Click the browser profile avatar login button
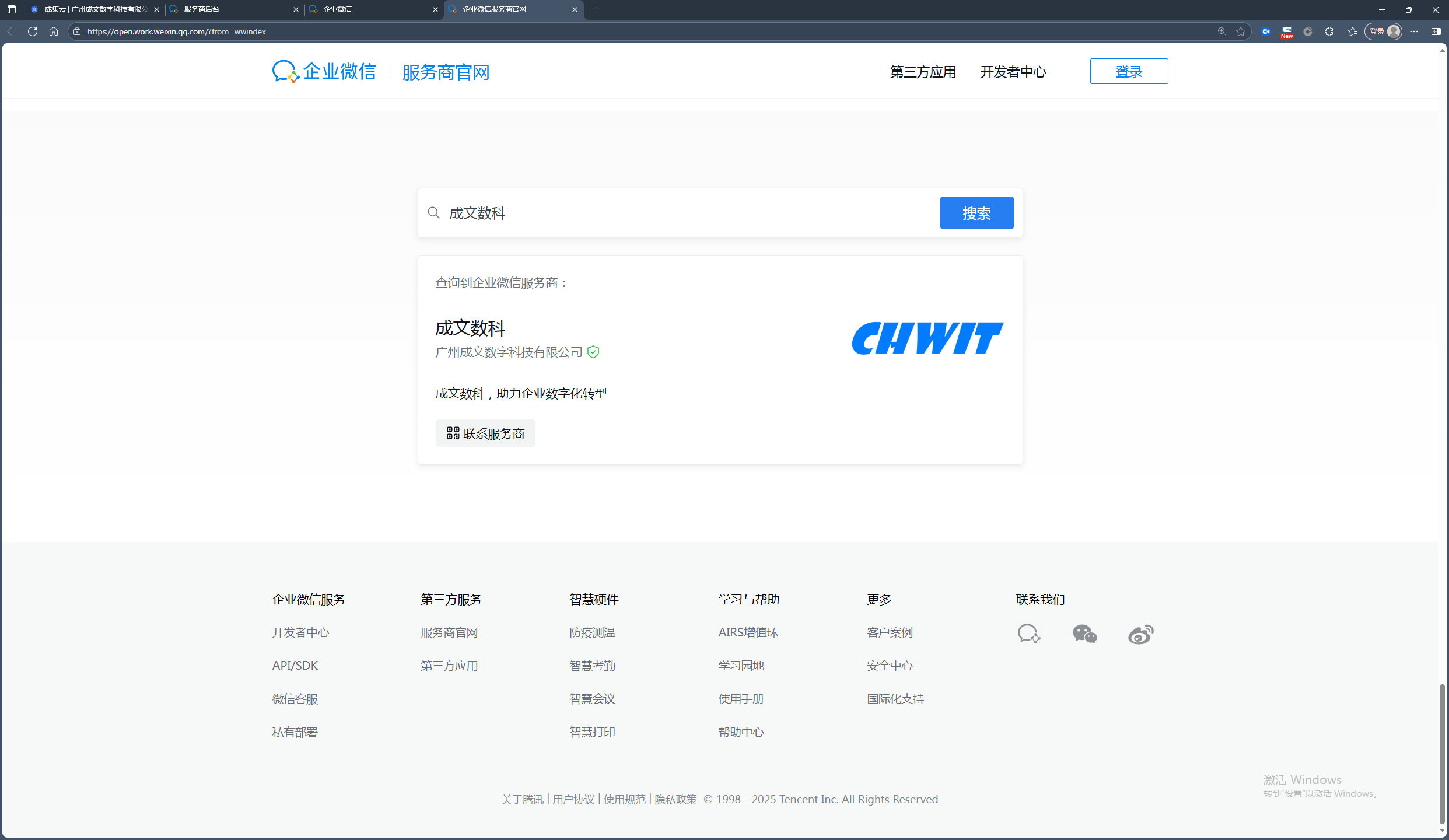The width and height of the screenshot is (1449, 840). pos(1384,32)
